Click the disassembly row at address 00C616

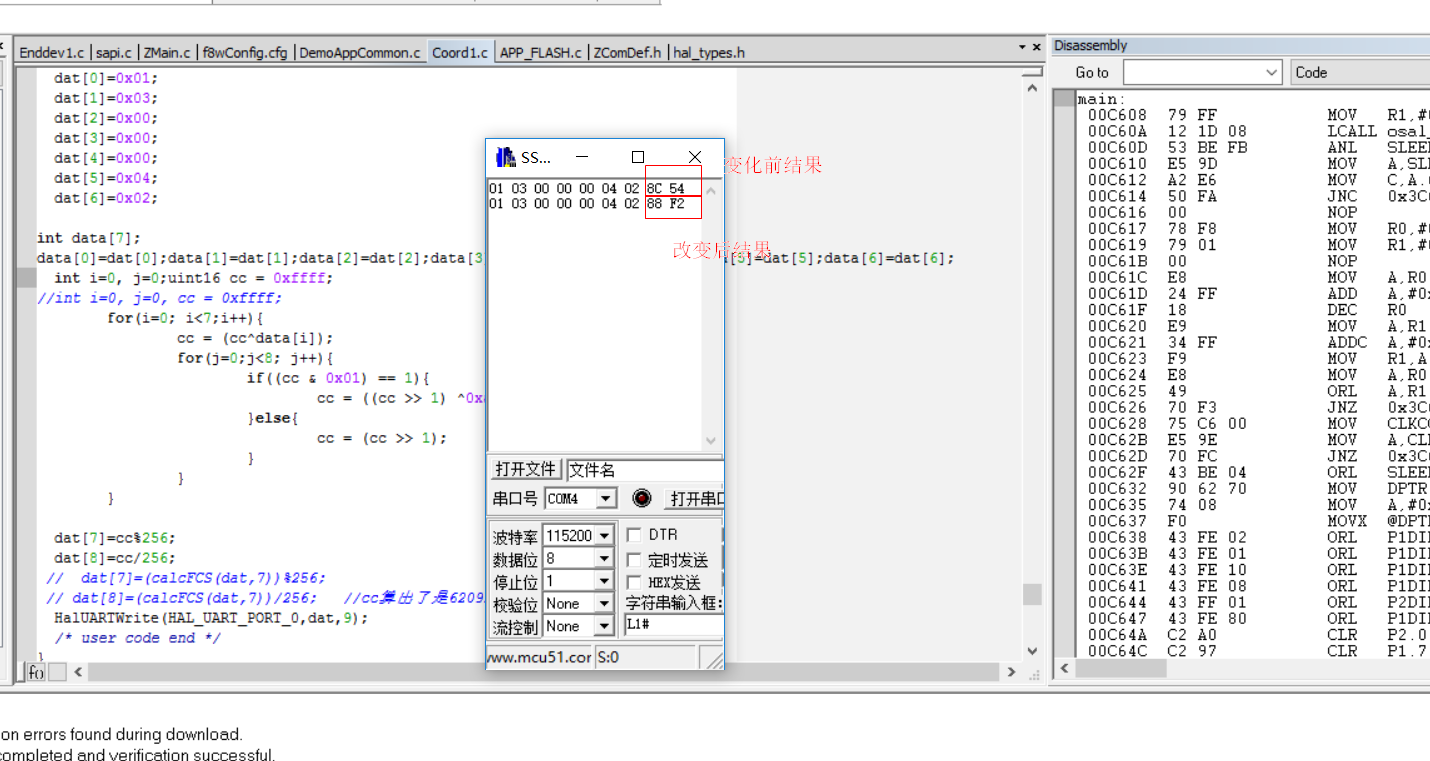point(1254,212)
